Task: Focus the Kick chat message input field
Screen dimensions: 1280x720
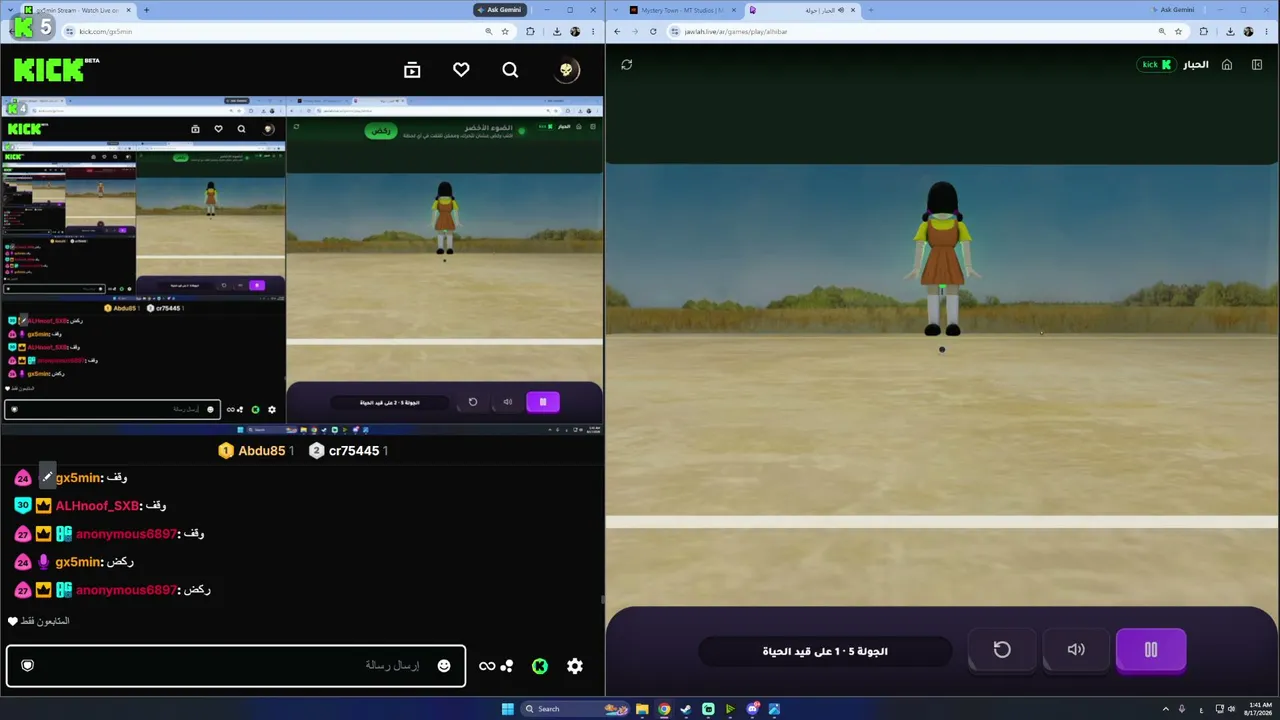Action: 236,666
